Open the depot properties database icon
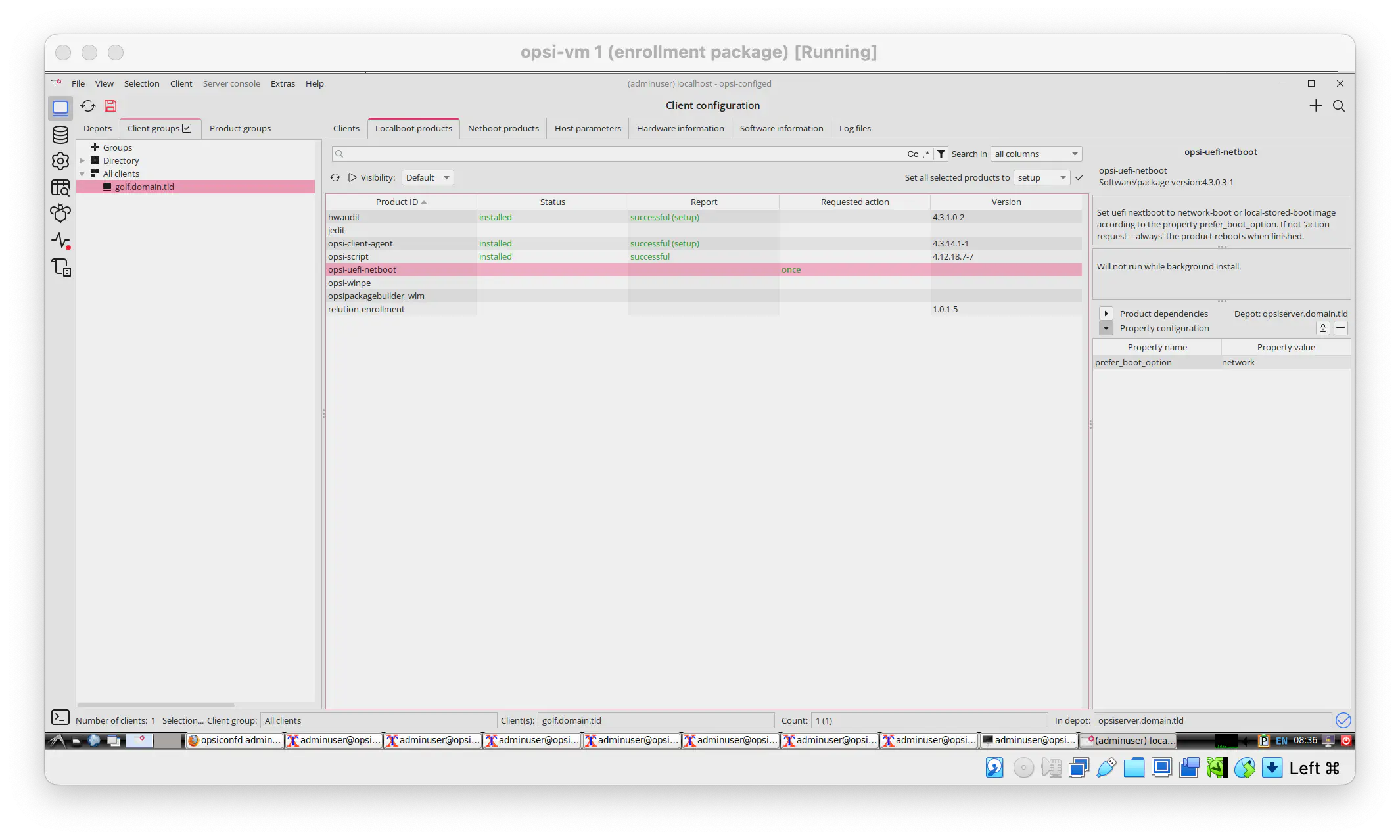Screen dimensions: 1400x840 click(60, 135)
